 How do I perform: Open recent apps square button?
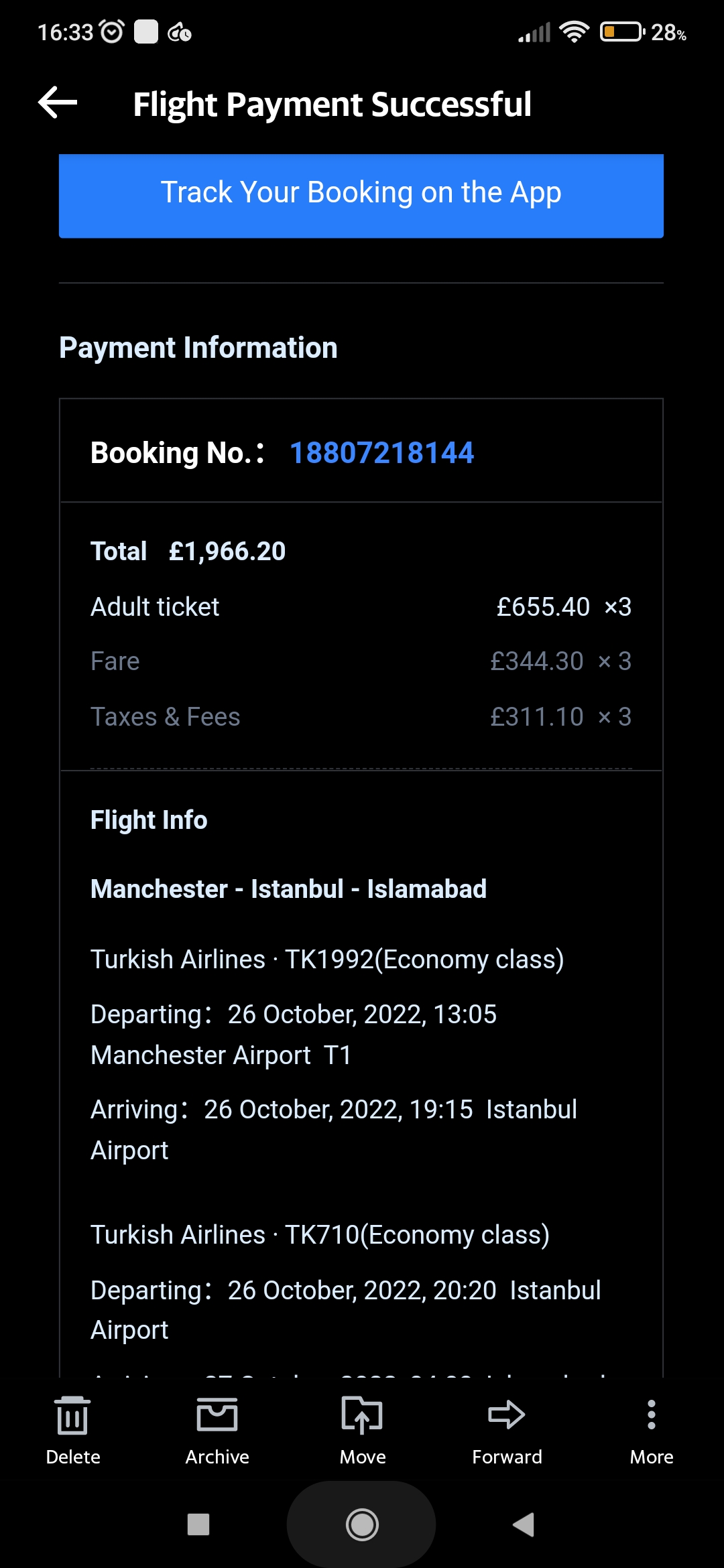coord(198,1524)
